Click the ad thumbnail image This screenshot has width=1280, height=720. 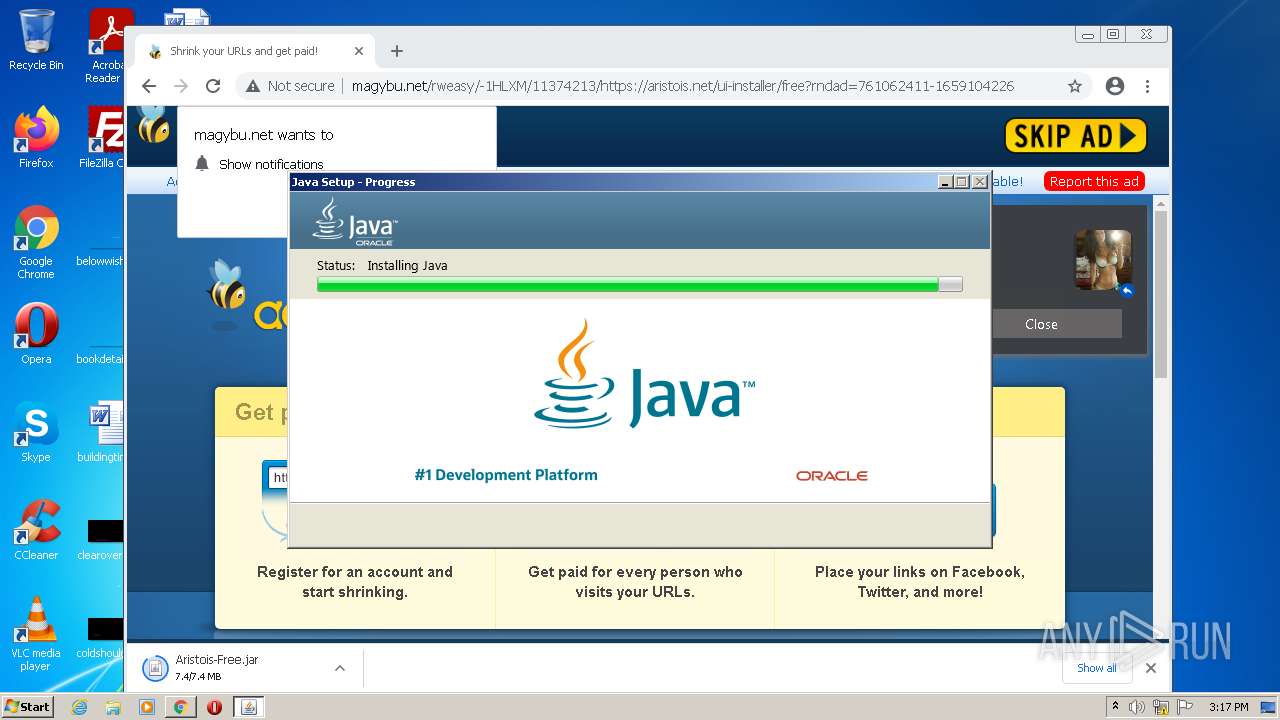point(1103,260)
